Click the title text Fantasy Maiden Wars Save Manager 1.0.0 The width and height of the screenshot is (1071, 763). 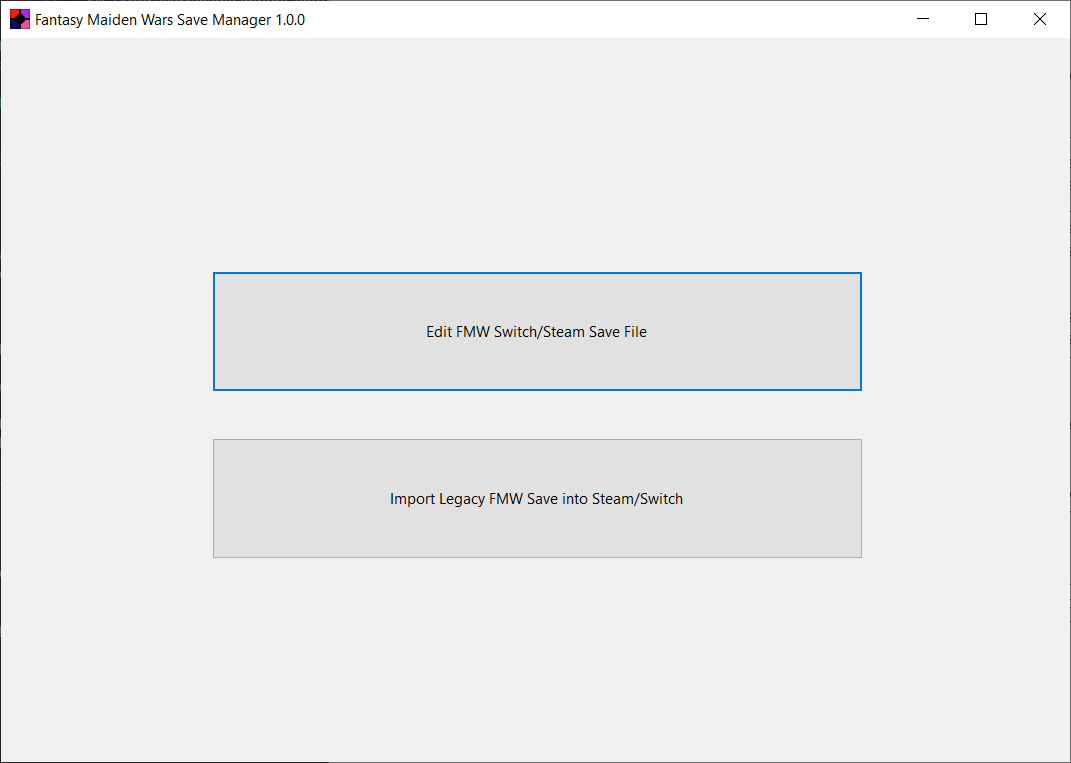coord(170,20)
